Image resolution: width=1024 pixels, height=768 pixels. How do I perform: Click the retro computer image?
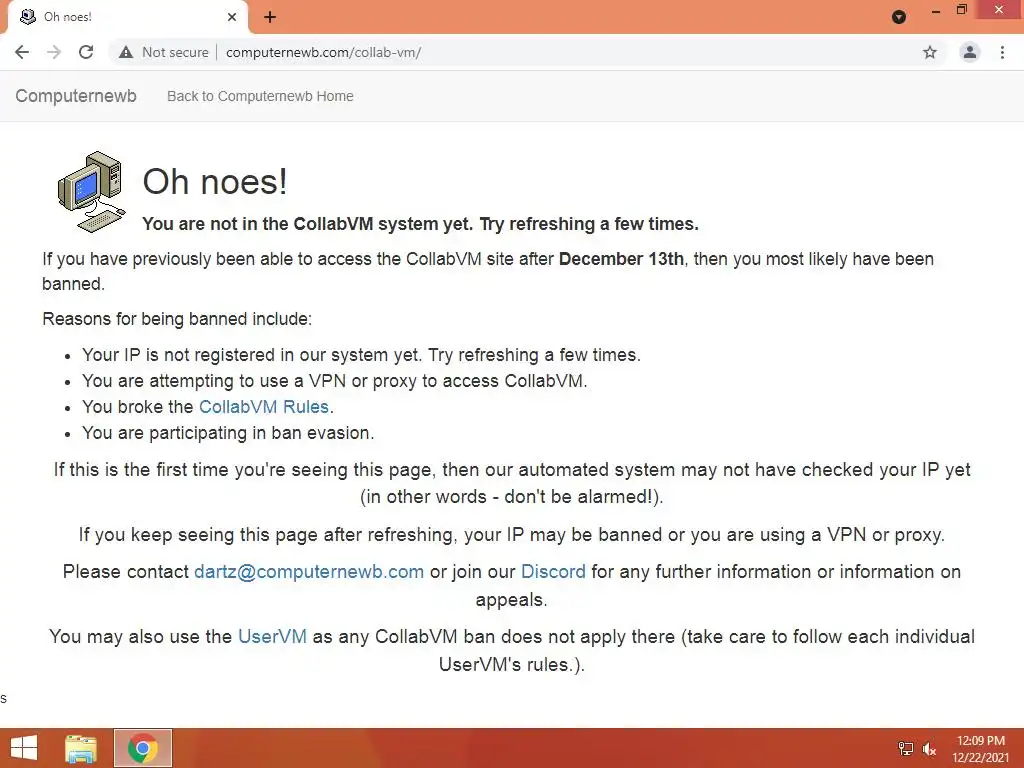pos(91,191)
